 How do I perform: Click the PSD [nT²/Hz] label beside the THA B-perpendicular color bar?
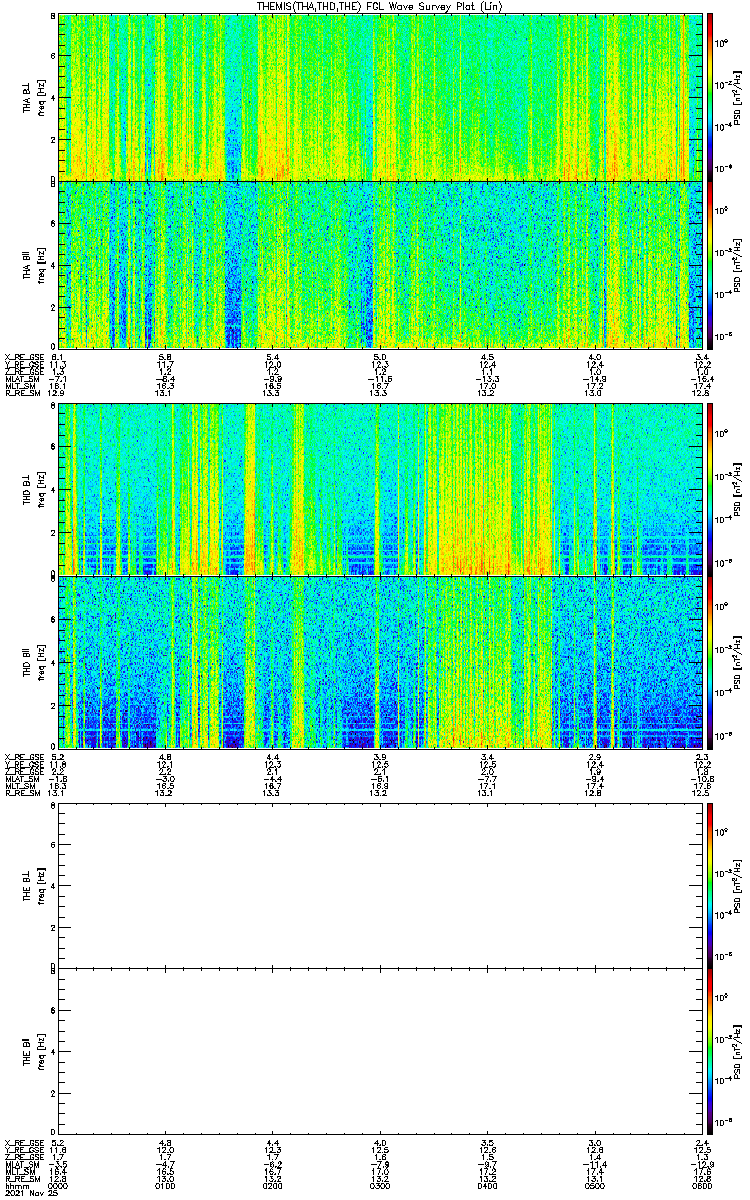pyautogui.click(x=740, y=98)
